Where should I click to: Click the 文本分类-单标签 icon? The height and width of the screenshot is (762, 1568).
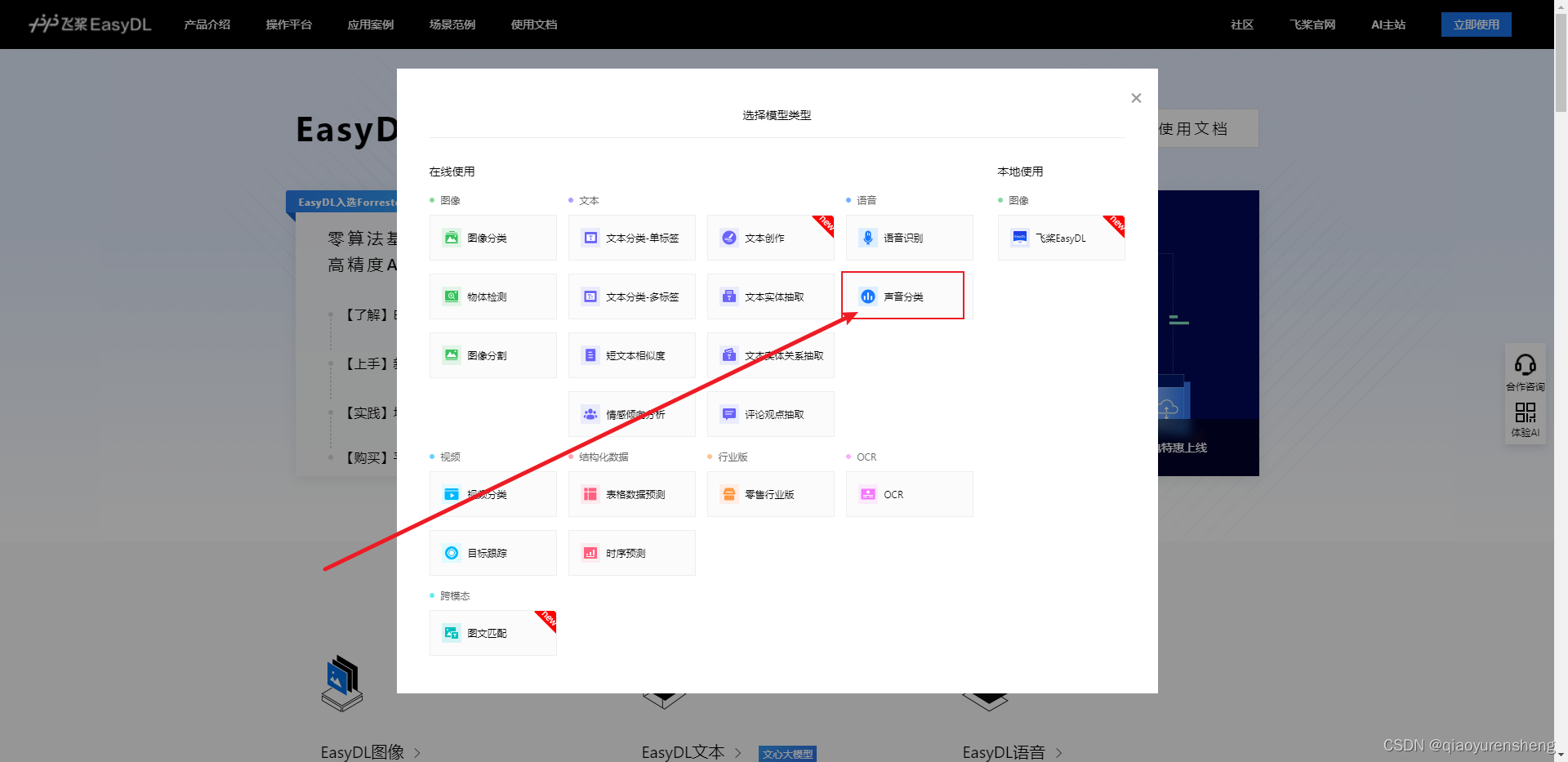590,238
